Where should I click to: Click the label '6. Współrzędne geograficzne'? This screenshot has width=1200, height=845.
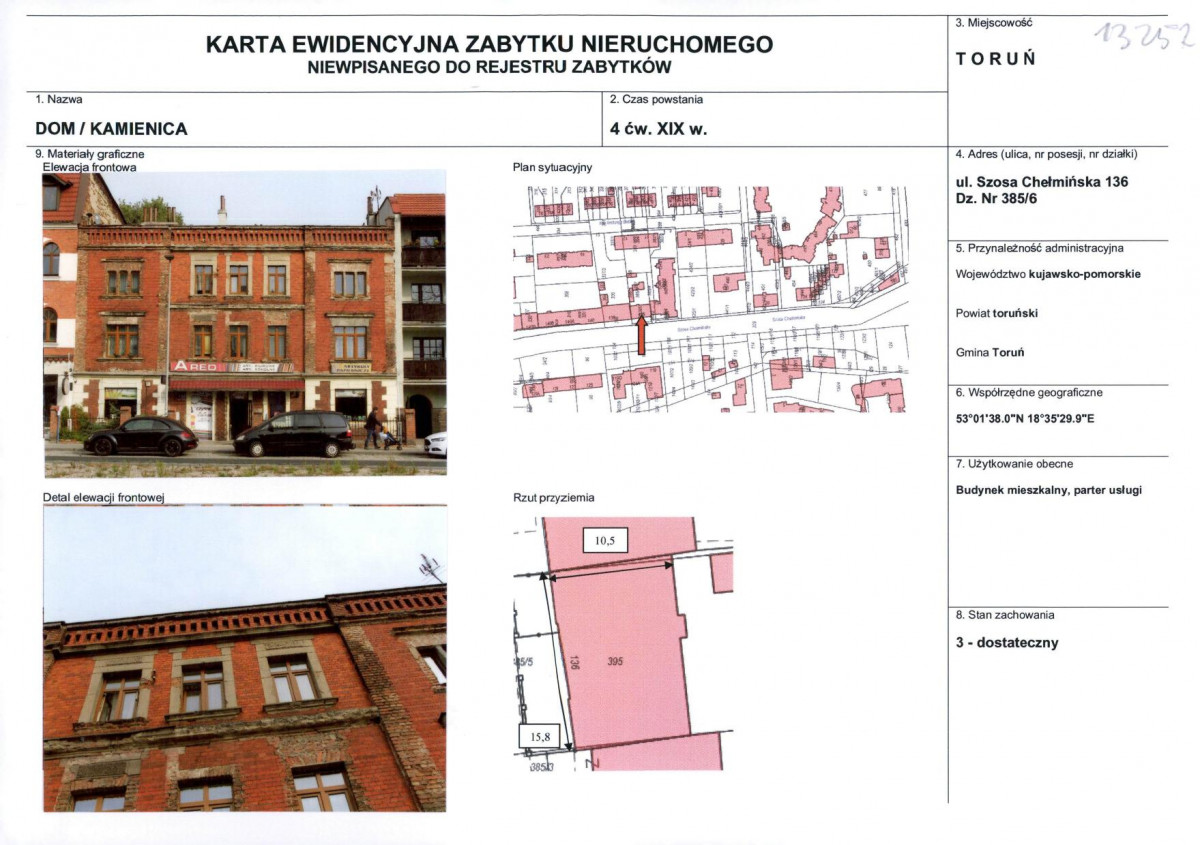(1029, 393)
